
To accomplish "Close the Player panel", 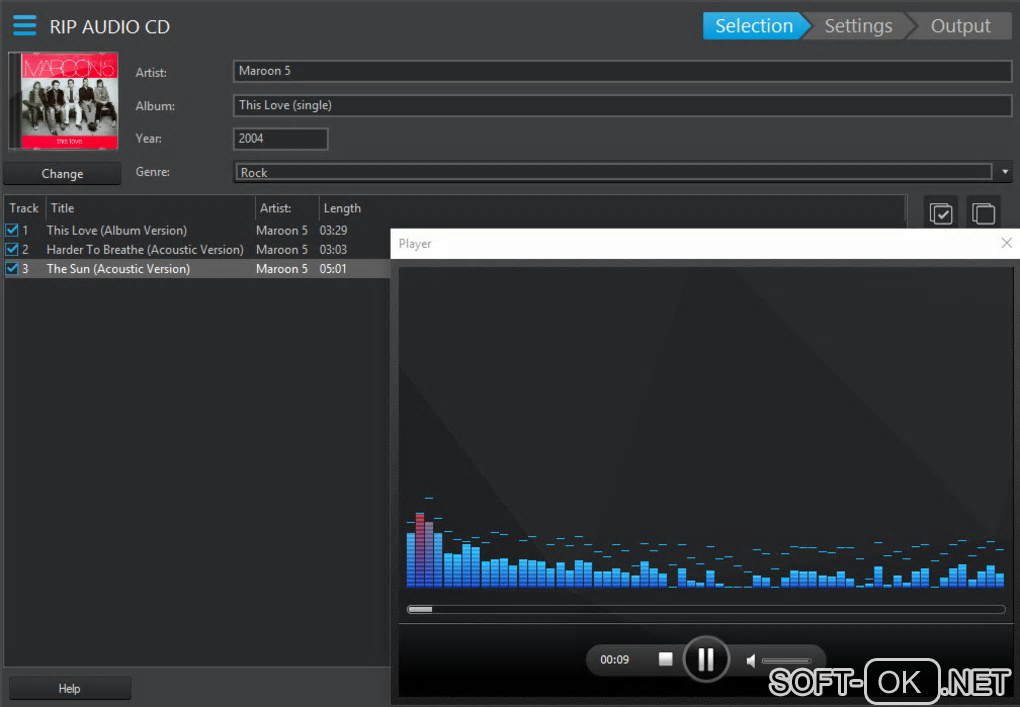I will coord(1006,243).
